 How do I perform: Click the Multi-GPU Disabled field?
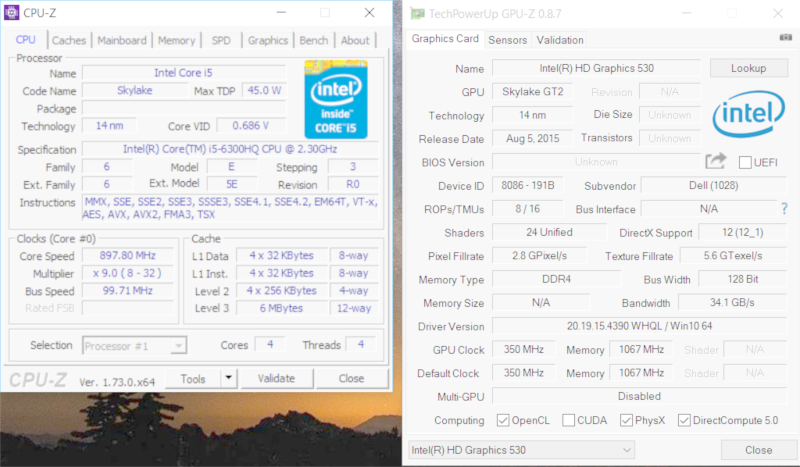click(640, 396)
